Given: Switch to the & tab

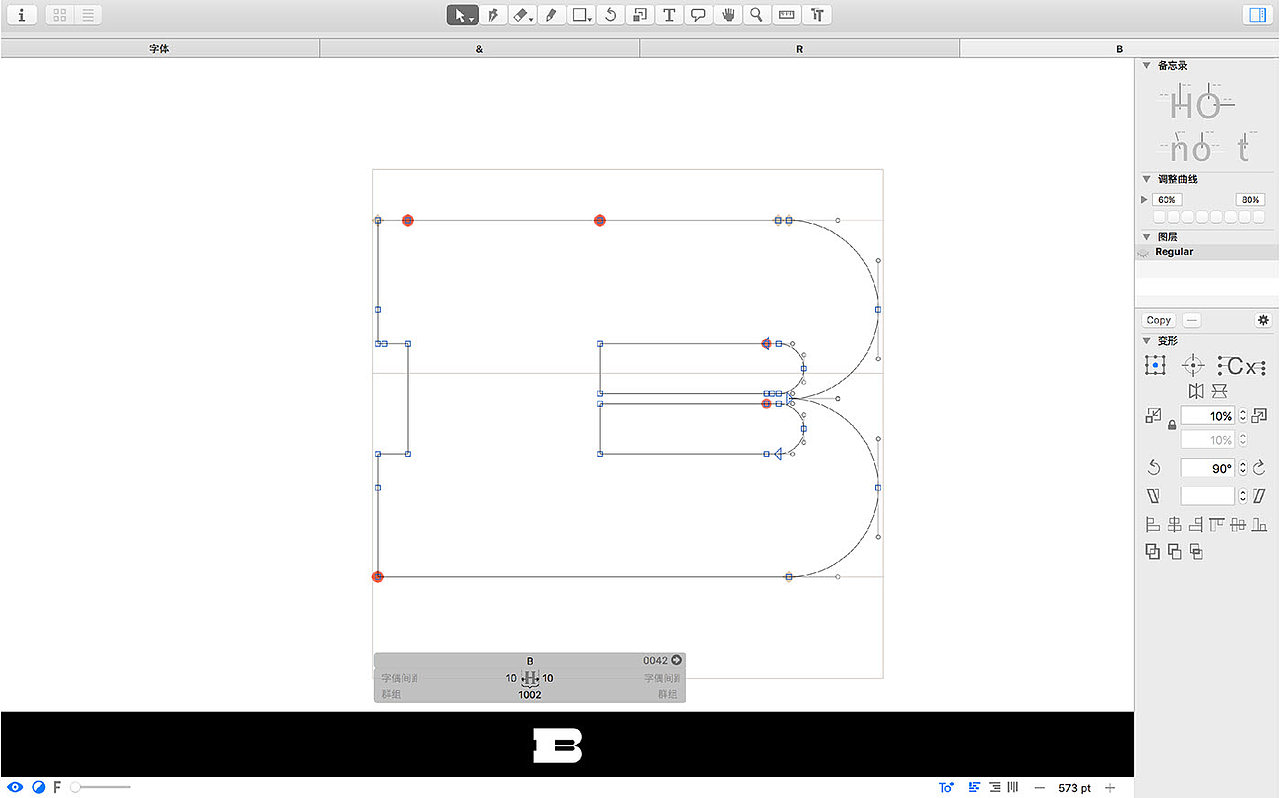Looking at the screenshot, I should click(480, 48).
